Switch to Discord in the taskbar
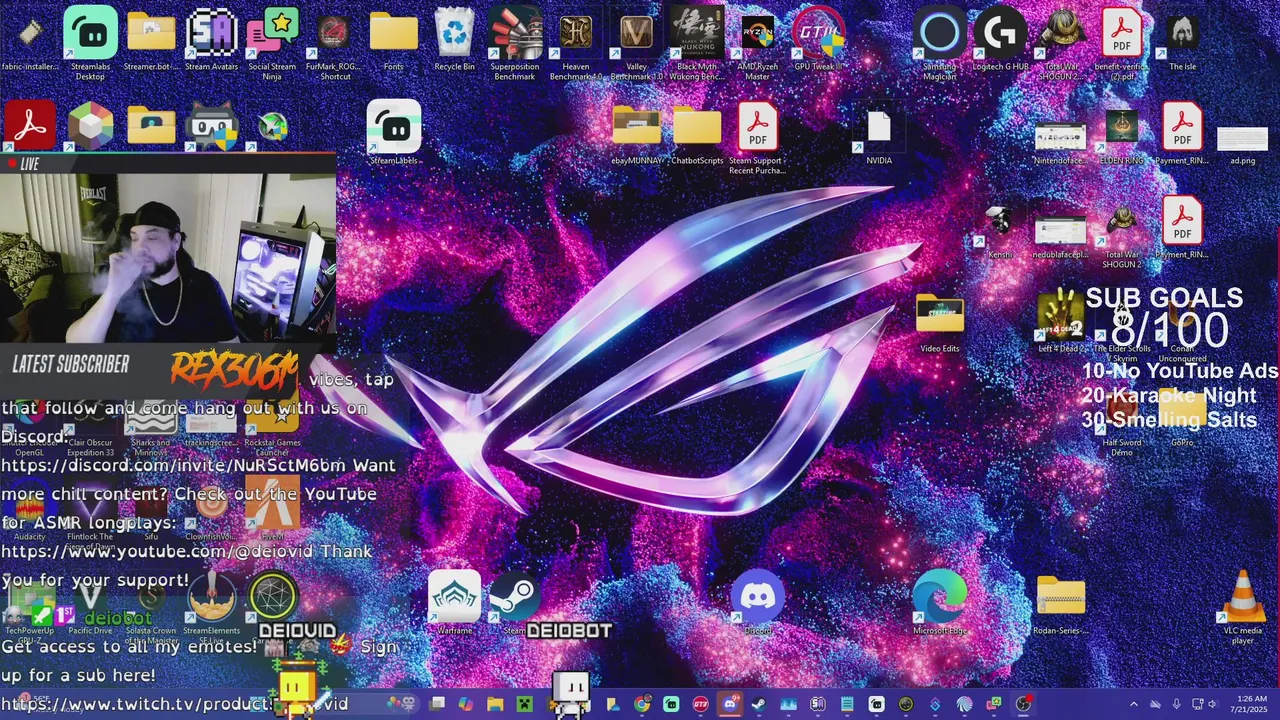1280x720 pixels. [730, 704]
